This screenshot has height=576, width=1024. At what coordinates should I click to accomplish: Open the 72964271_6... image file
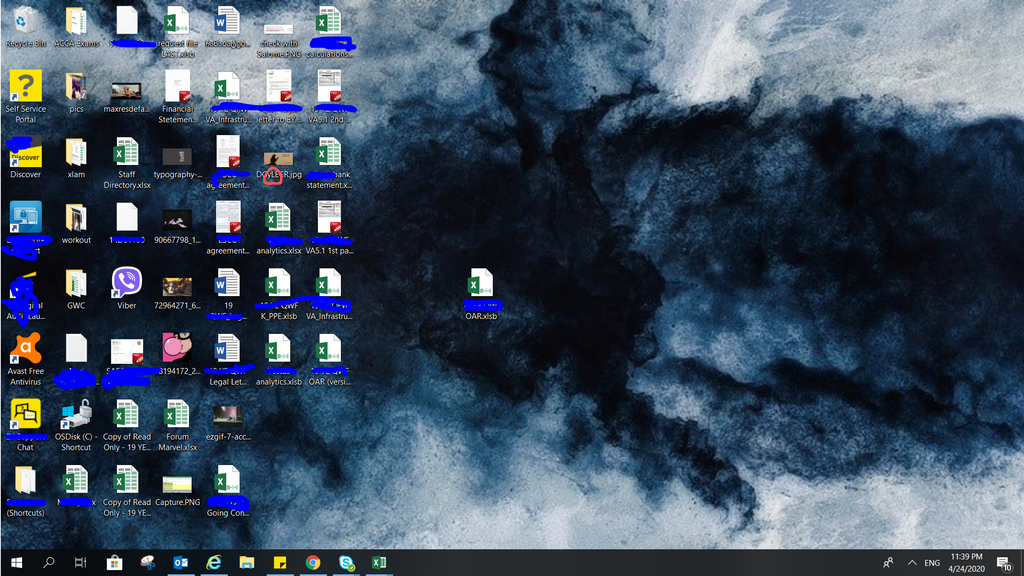point(177,293)
